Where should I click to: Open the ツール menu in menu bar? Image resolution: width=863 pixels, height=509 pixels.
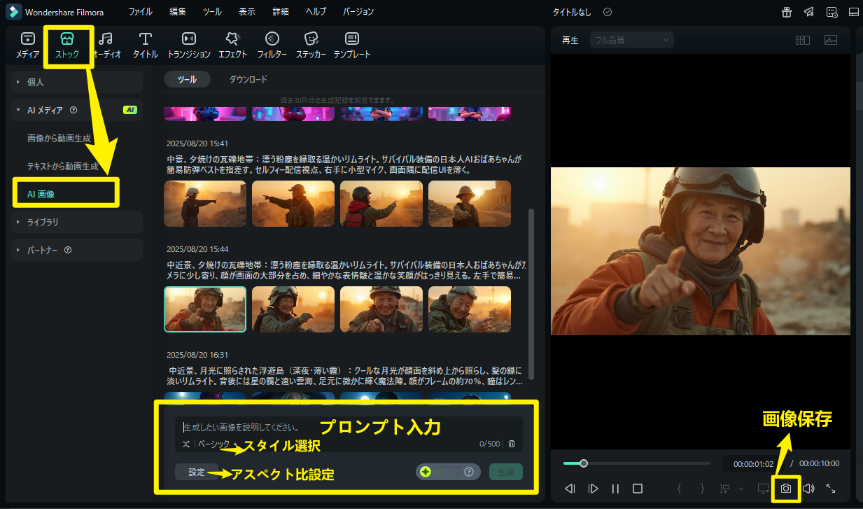coord(212,12)
